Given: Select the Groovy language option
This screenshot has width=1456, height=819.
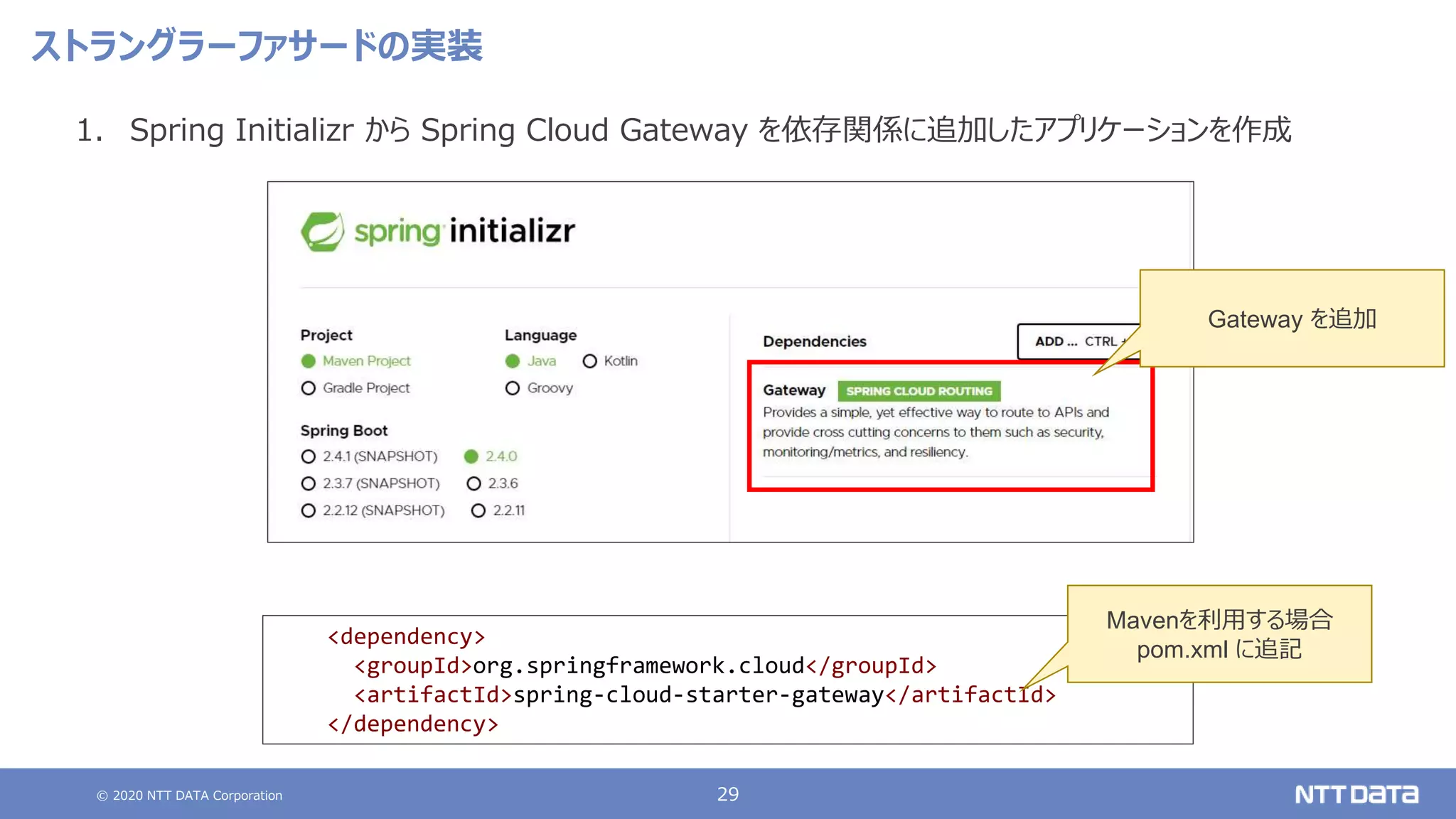Looking at the screenshot, I should (x=513, y=388).
